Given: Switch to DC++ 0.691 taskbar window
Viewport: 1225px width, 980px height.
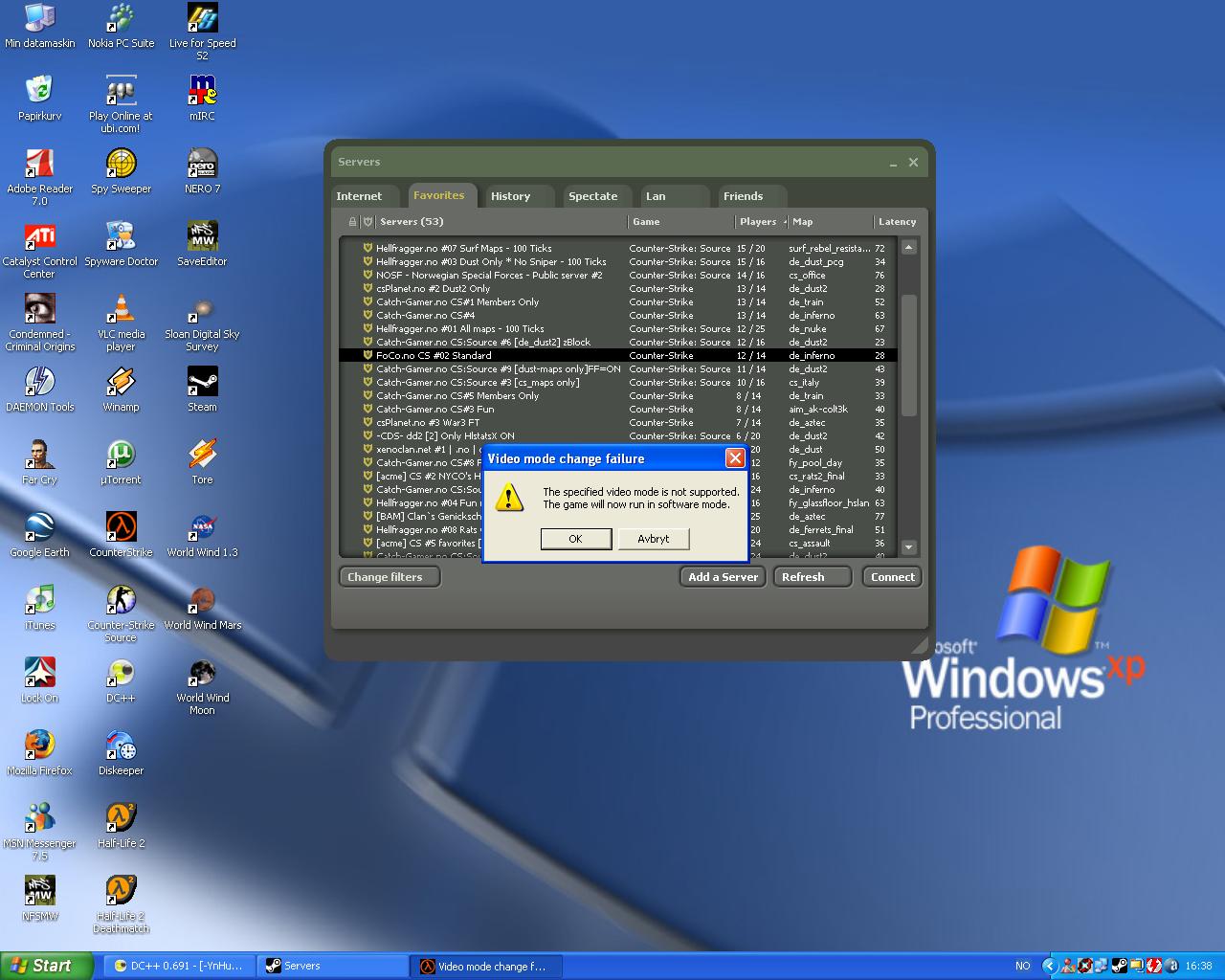Looking at the screenshot, I should pos(179,966).
